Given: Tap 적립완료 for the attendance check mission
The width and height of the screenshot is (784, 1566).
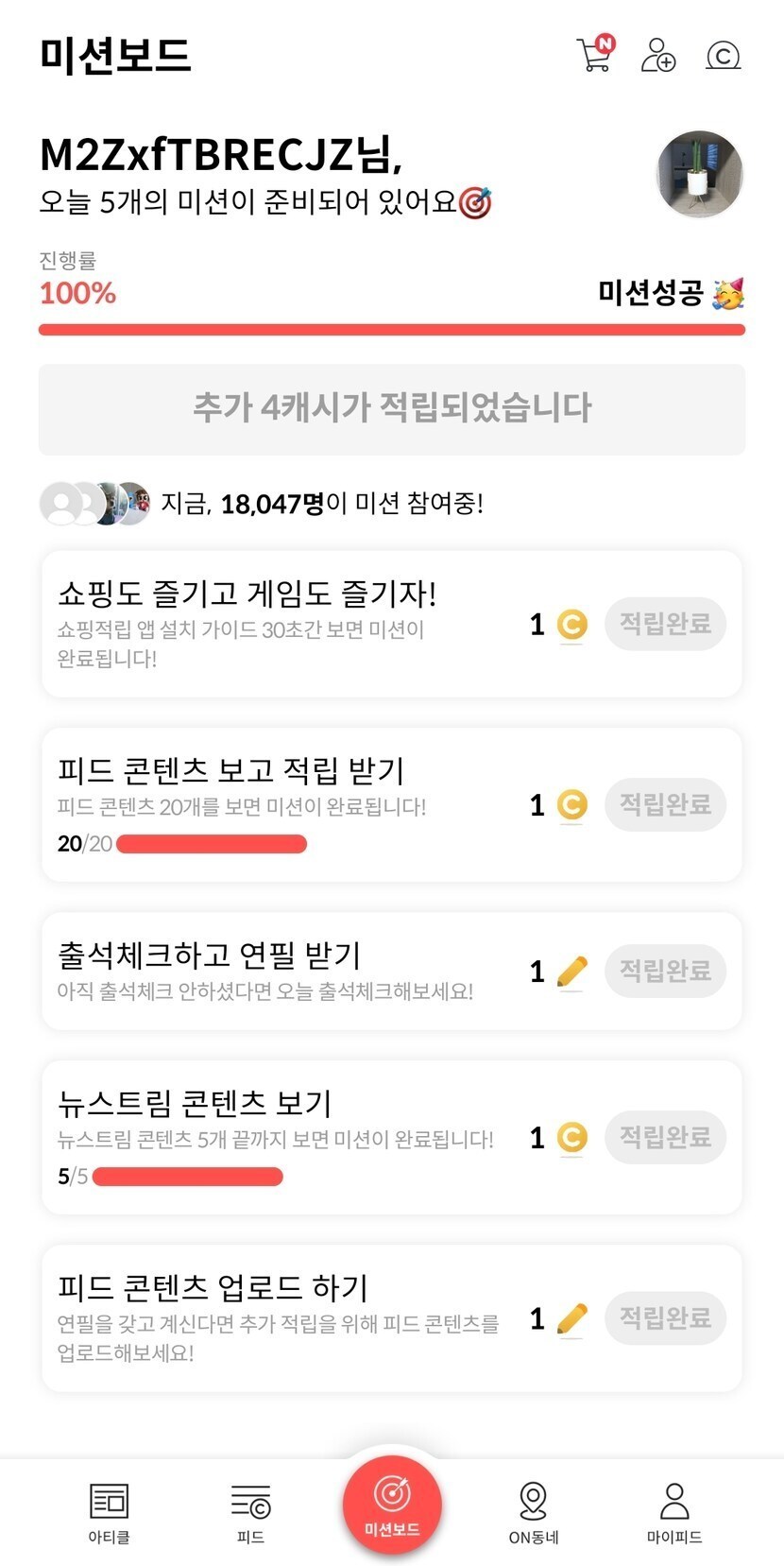Looking at the screenshot, I should tap(665, 971).
